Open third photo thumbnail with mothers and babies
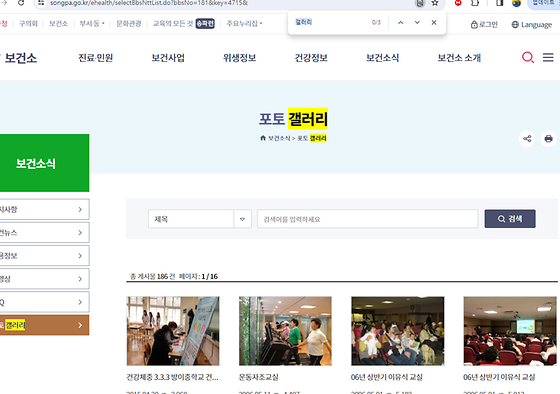560x394 pixels. (398, 331)
